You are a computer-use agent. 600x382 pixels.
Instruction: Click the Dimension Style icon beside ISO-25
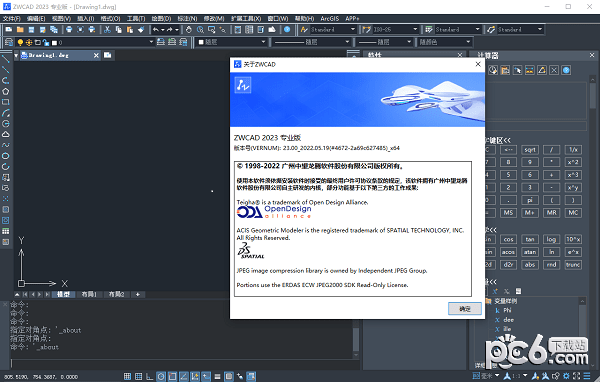367,29
